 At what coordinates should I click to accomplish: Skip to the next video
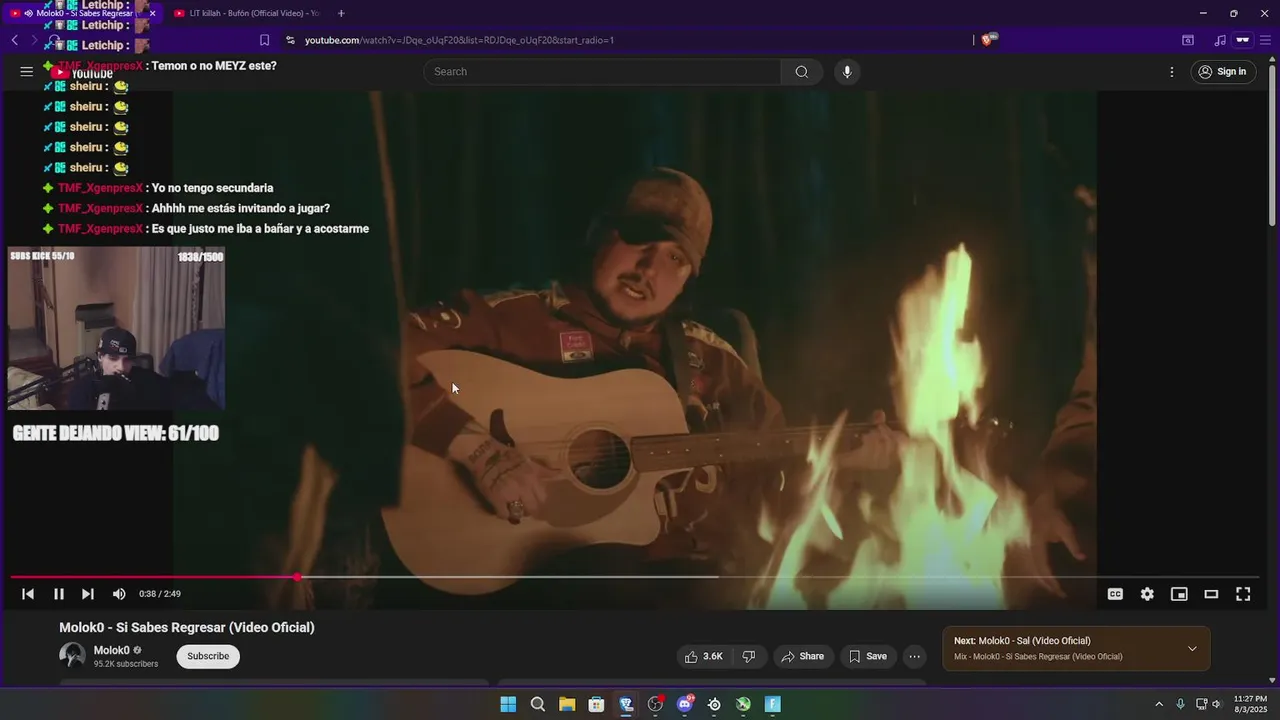pyautogui.click(x=88, y=594)
